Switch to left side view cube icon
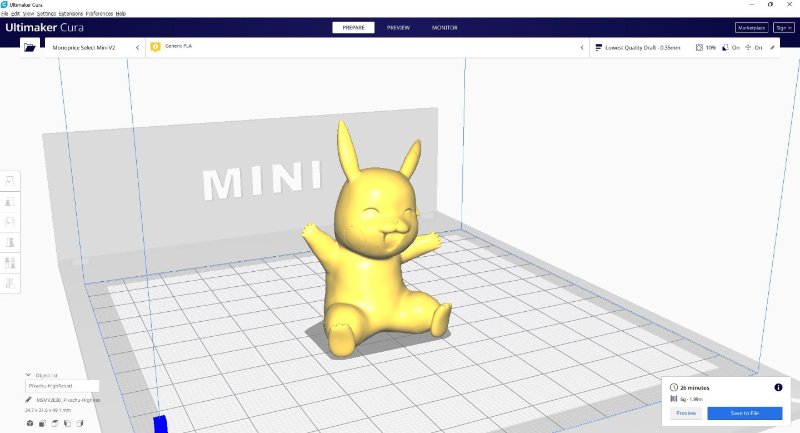The width and height of the screenshot is (800, 433). pos(67,423)
